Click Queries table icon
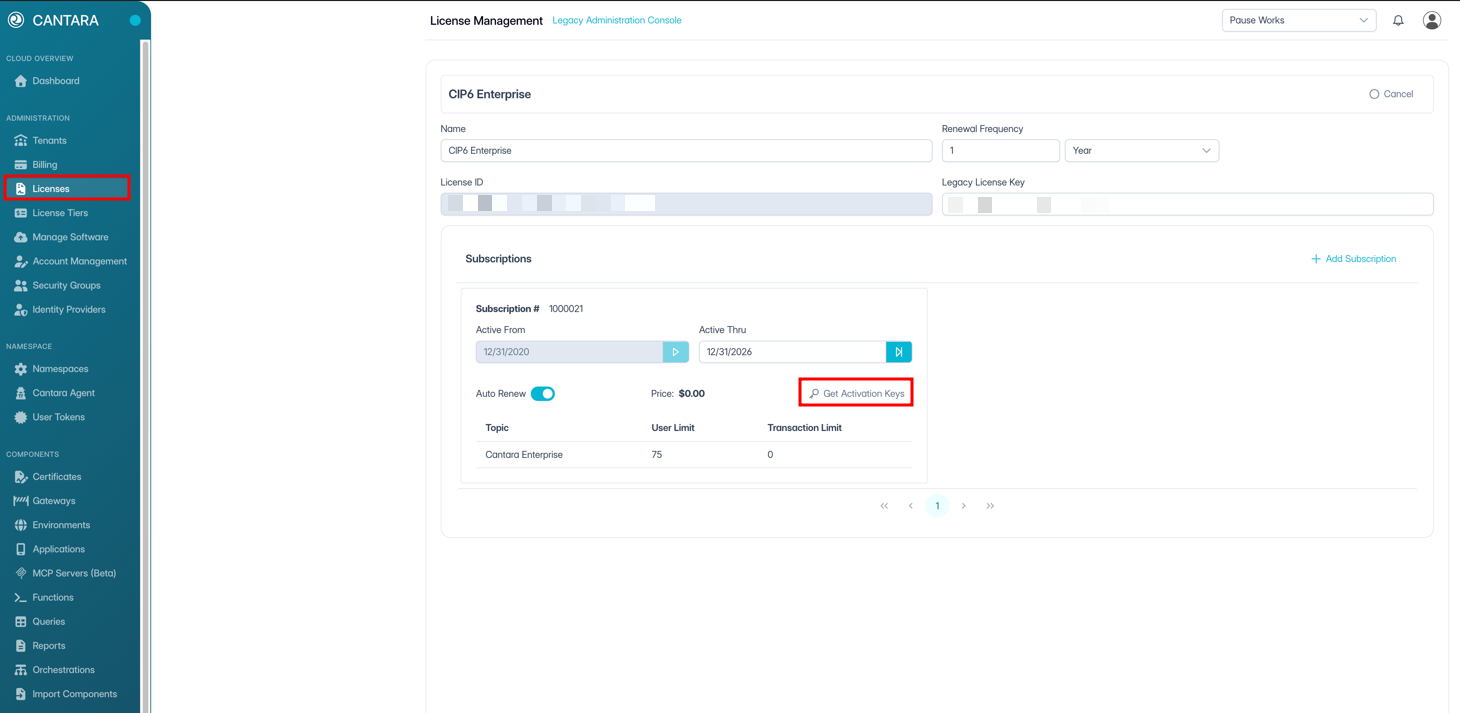Viewport: 1460px width, 713px height. [20, 621]
